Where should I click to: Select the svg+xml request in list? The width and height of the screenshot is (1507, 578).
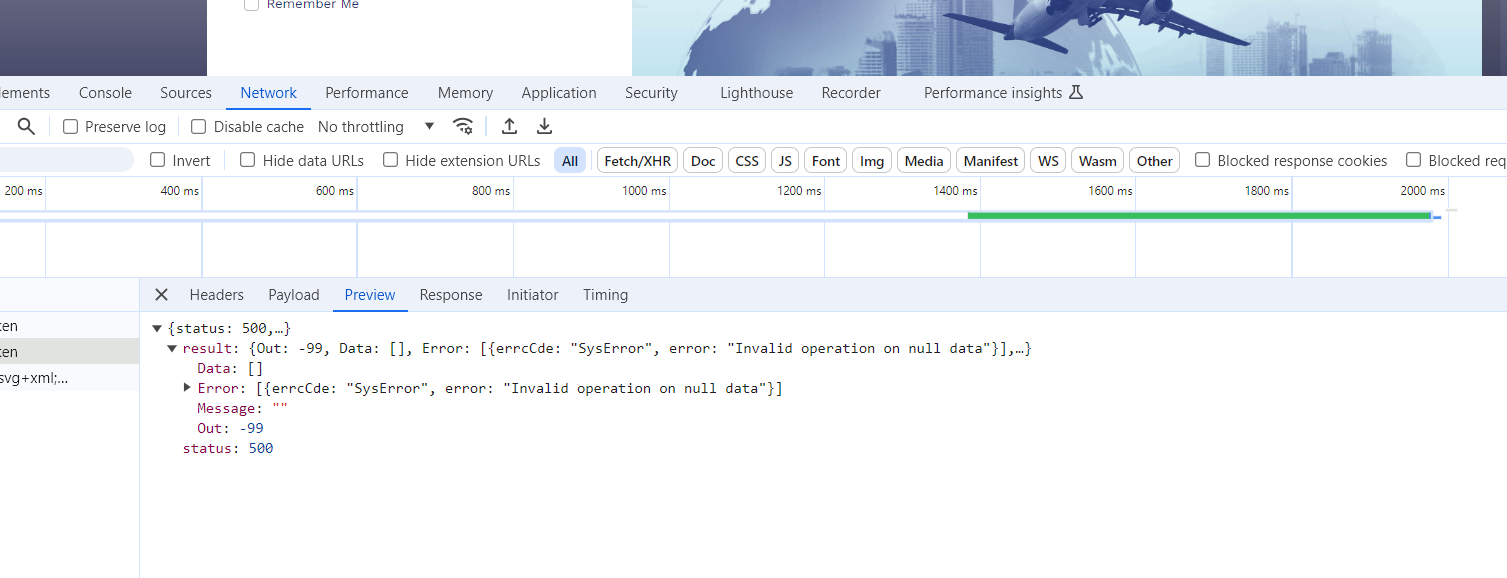tap(34, 378)
